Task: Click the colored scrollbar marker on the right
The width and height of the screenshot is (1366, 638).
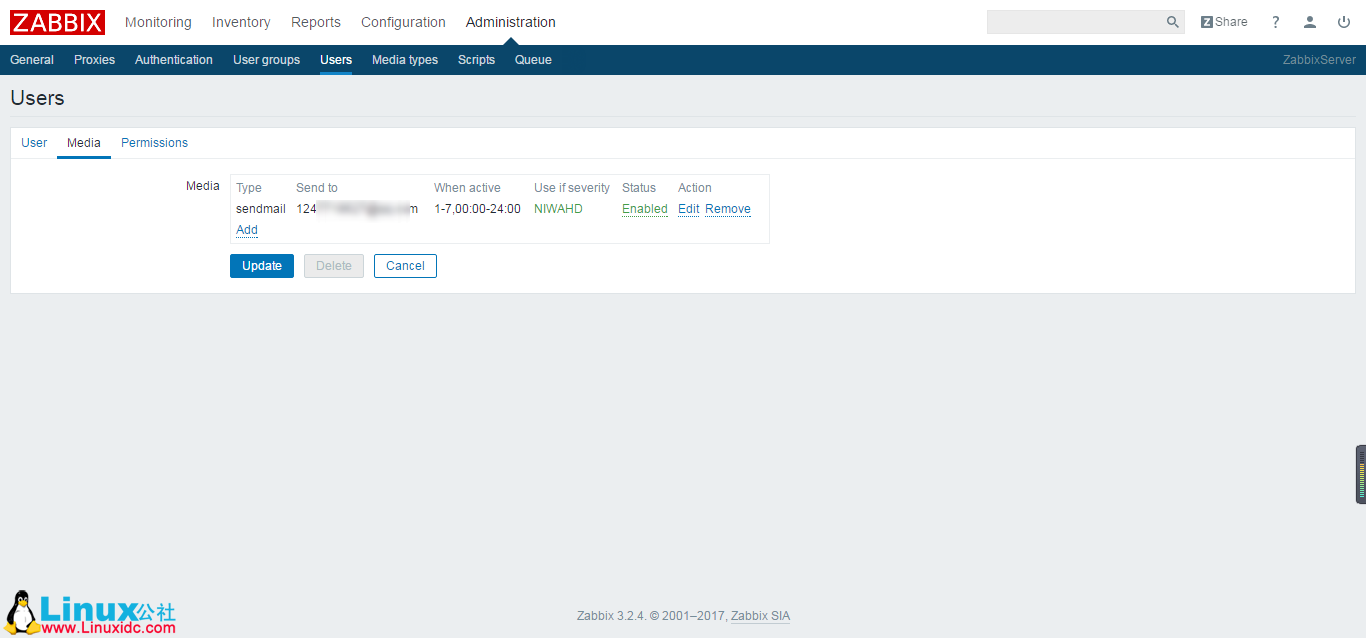Action: [x=1359, y=474]
